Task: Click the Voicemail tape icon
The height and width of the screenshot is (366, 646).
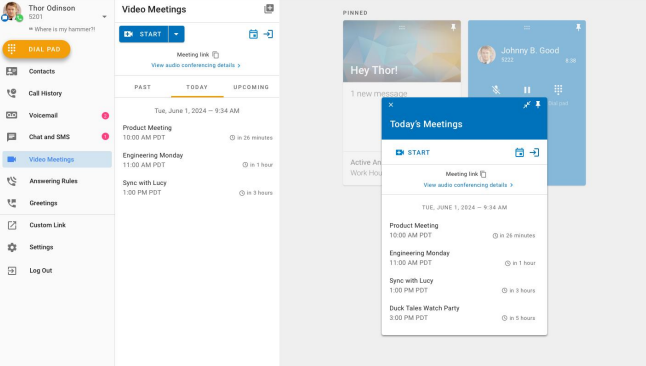Action: click(x=12, y=115)
